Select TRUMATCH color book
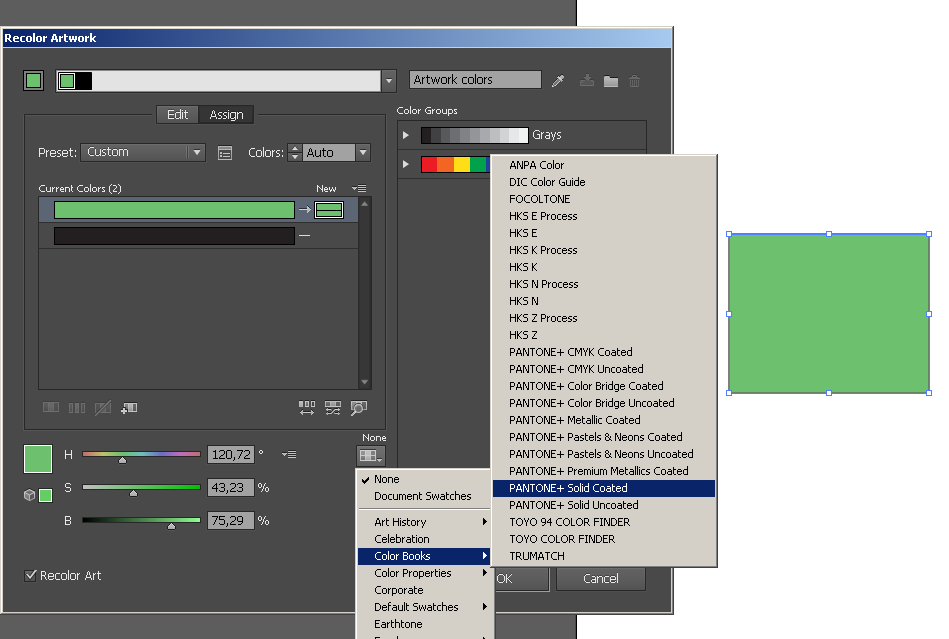The image size is (949, 639). tap(604, 556)
